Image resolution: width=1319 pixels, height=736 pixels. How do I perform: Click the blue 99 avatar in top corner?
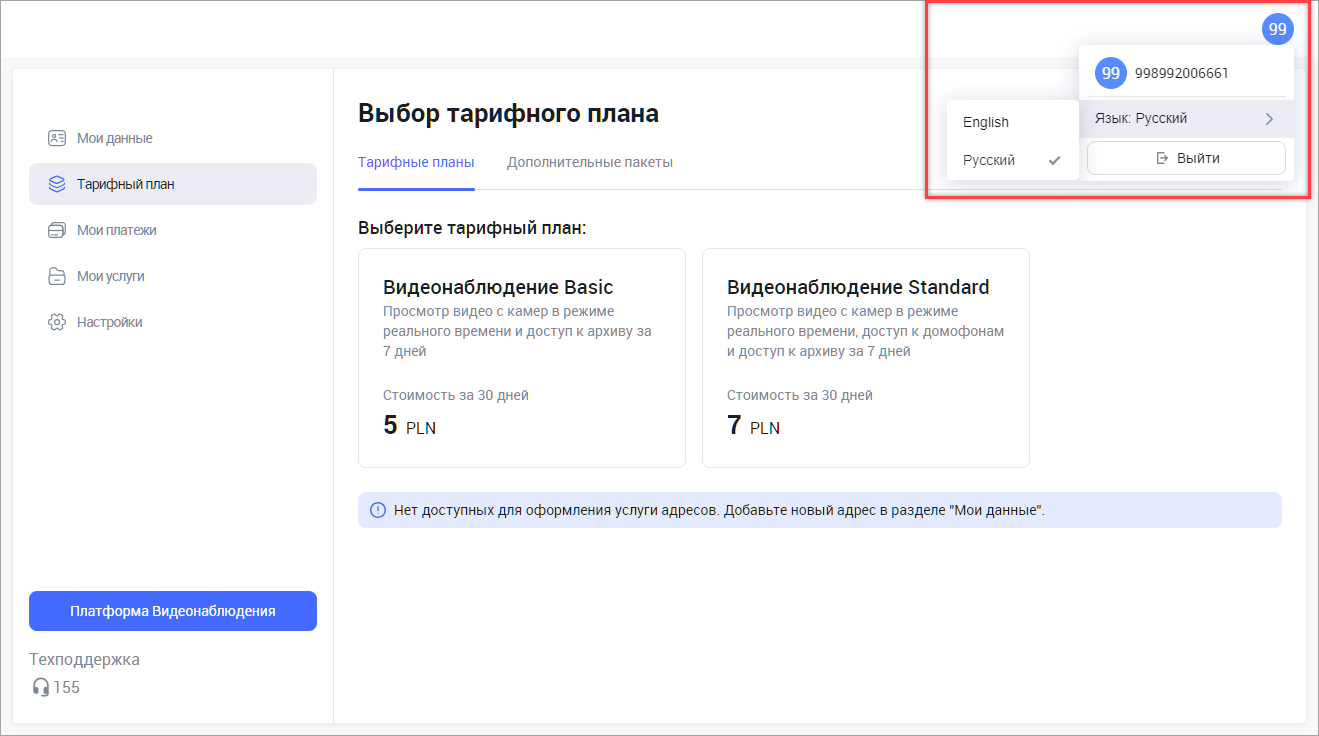click(x=1277, y=29)
